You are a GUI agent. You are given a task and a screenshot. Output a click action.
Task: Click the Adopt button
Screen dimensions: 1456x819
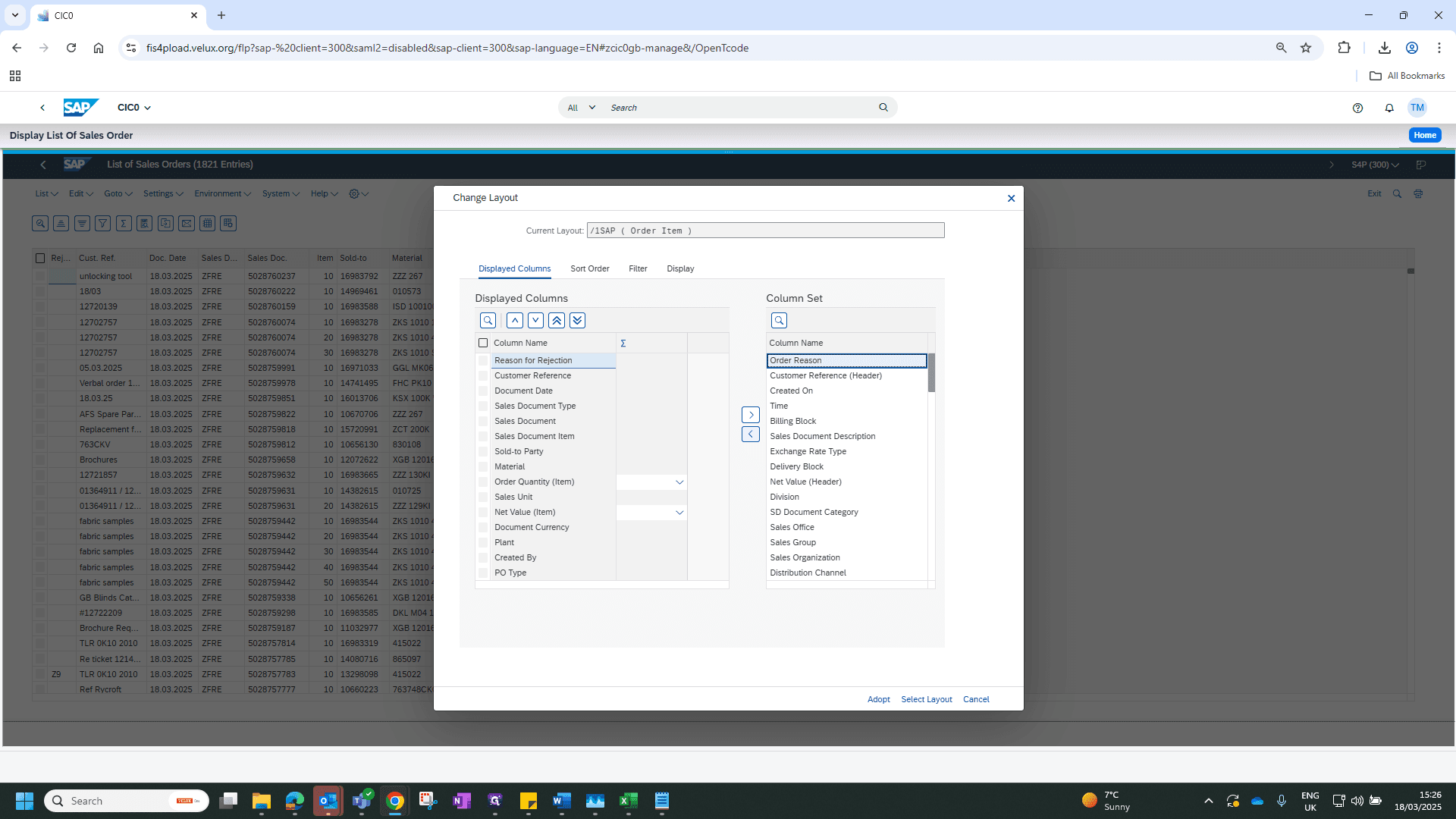[x=879, y=699]
